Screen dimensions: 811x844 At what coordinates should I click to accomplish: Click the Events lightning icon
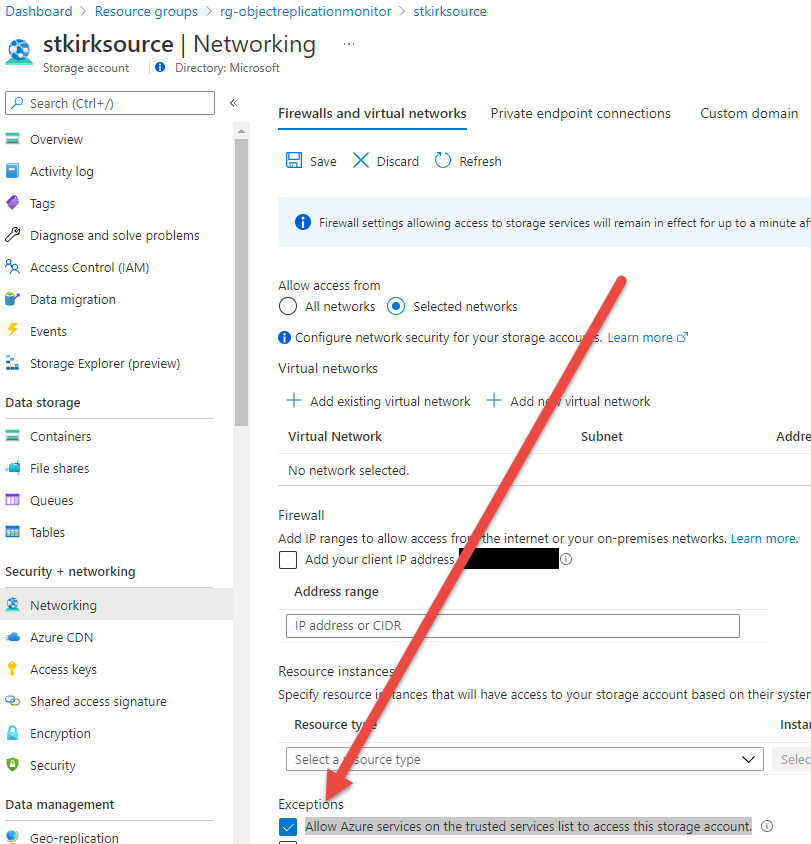(x=12, y=330)
